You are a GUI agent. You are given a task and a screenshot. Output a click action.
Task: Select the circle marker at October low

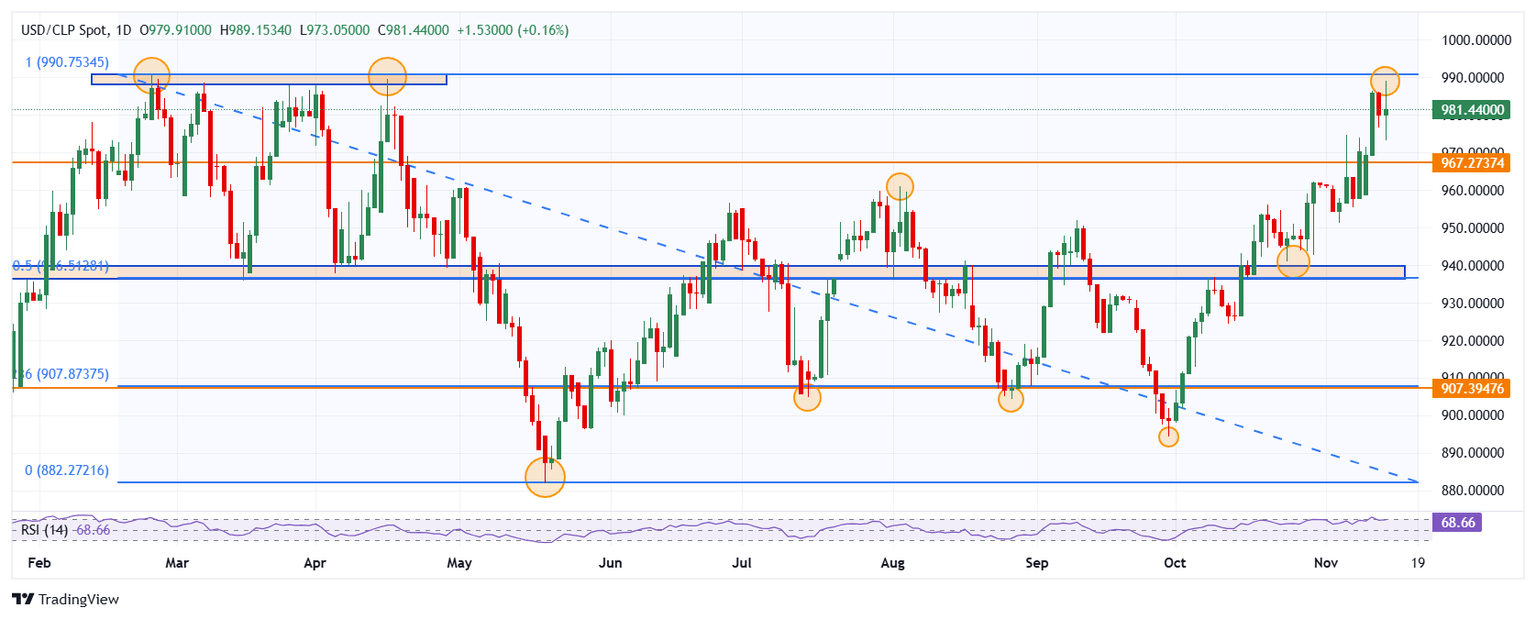pos(1167,436)
